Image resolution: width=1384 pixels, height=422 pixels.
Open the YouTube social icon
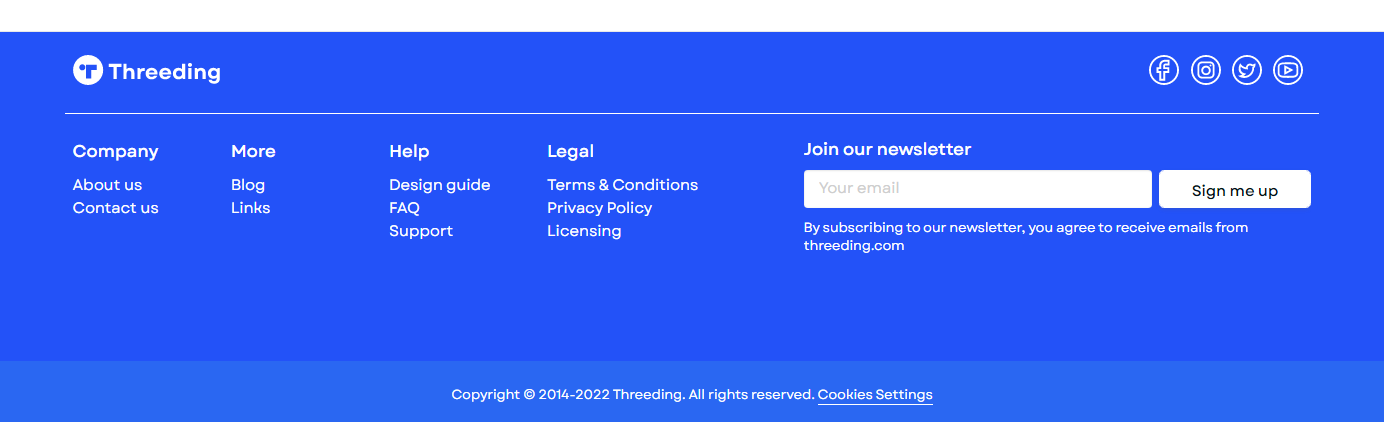click(1288, 70)
